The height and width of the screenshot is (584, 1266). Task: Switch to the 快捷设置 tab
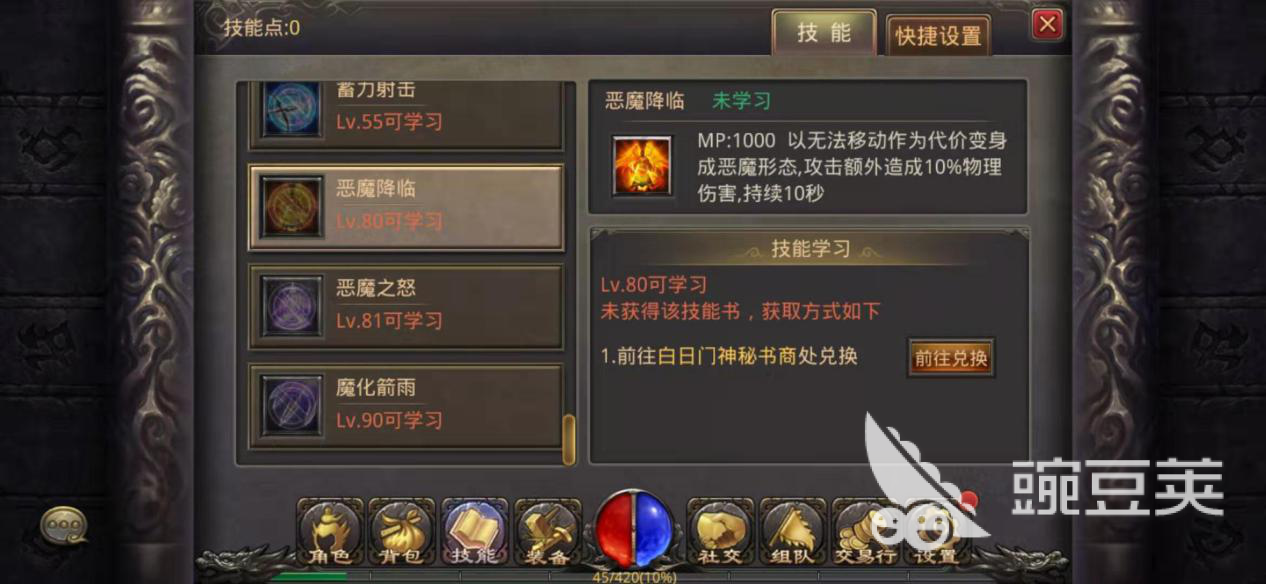point(939,36)
